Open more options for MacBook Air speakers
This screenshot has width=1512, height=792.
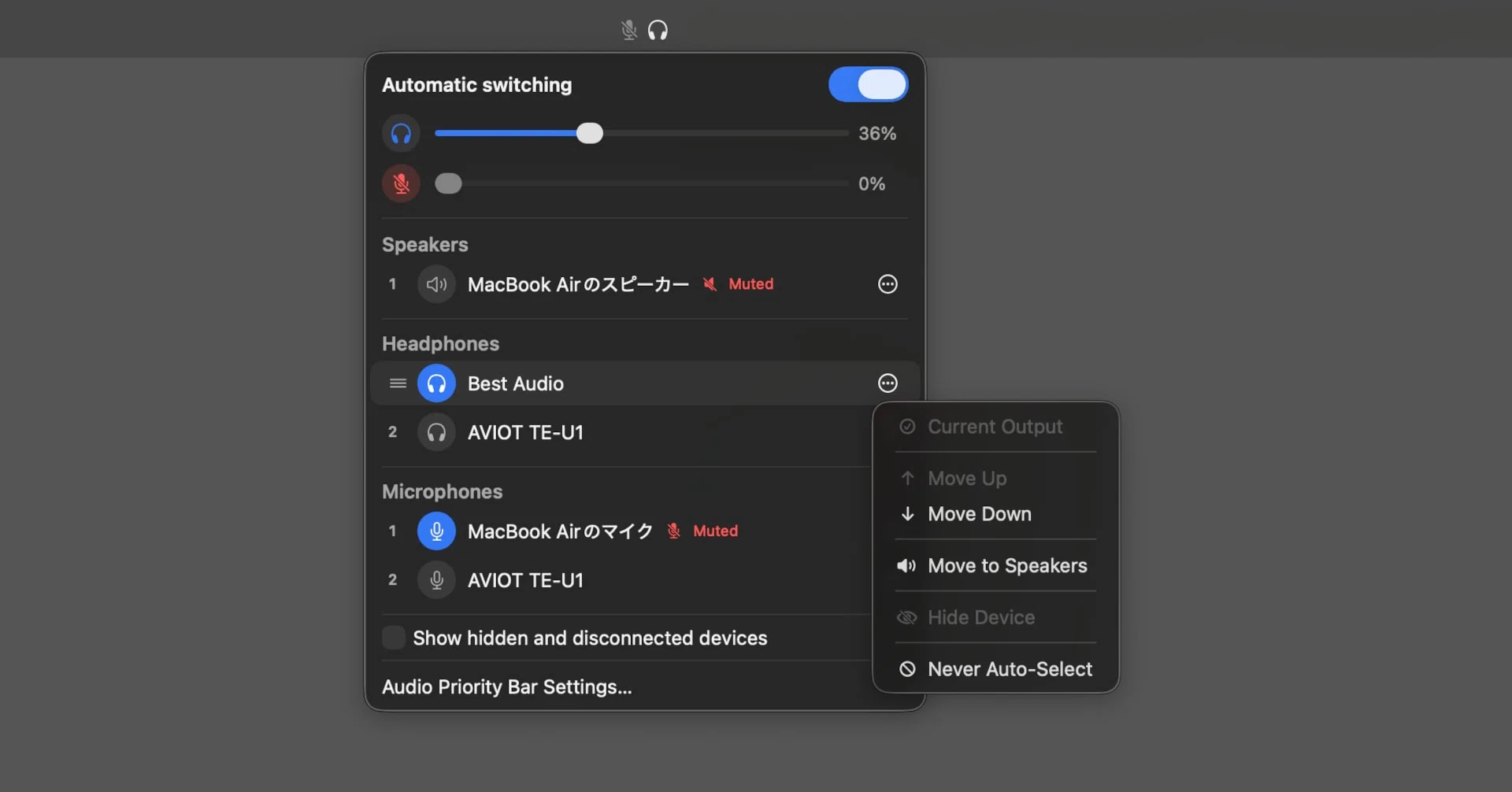pos(888,284)
